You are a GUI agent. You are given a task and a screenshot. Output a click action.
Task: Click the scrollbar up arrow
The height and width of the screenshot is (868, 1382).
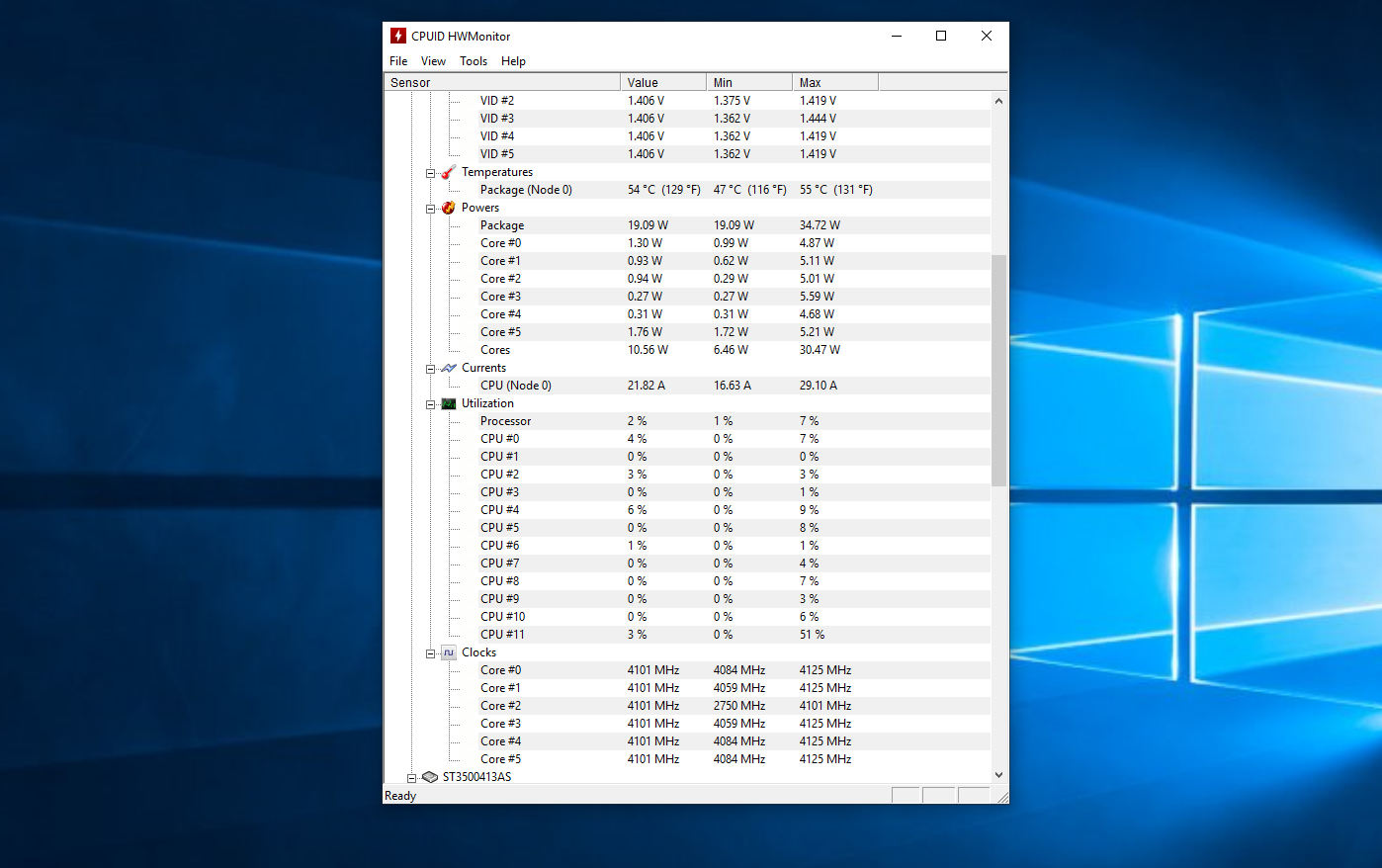click(x=998, y=101)
